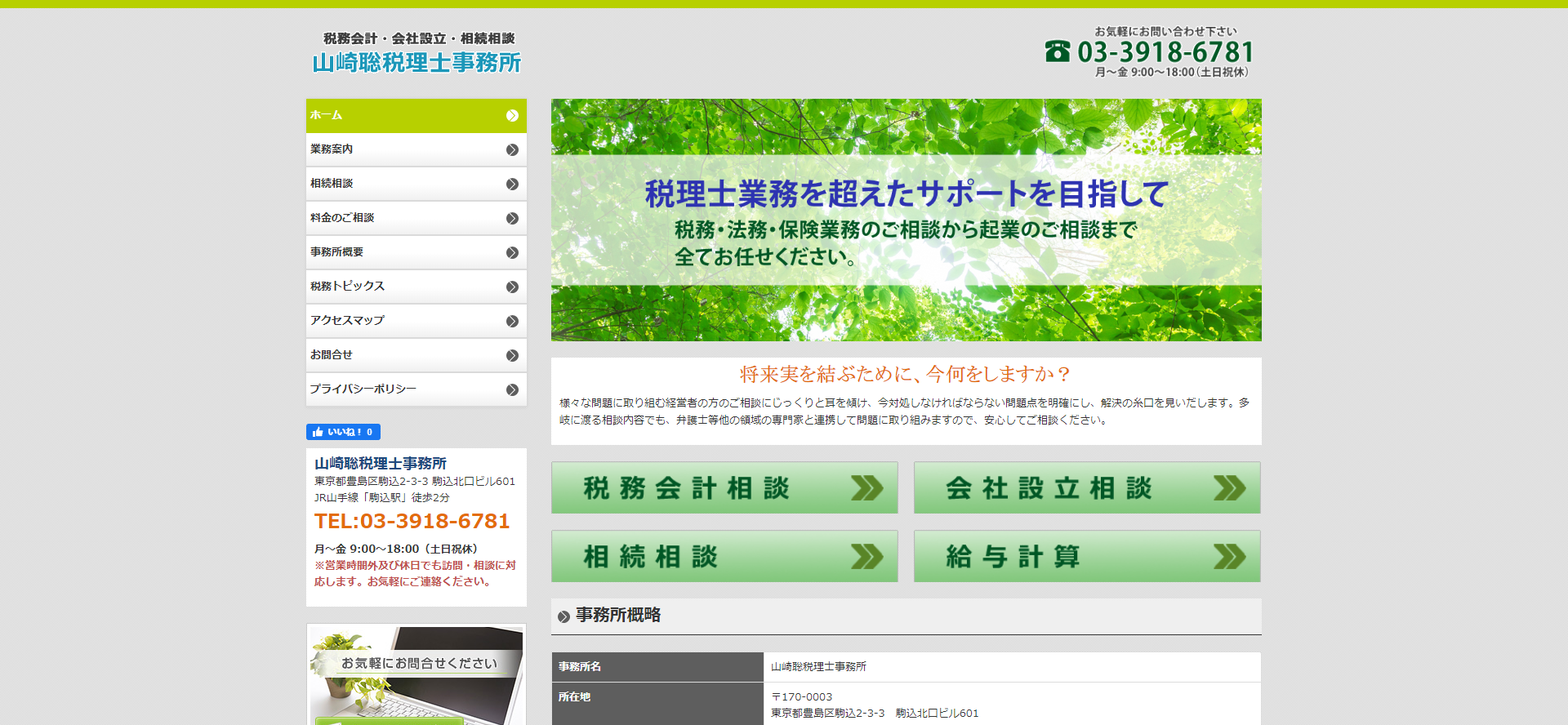This screenshot has width=1568, height=725.
Task: Click the double chevron on 会社設立相談
Action: click(x=1229, y=488)
